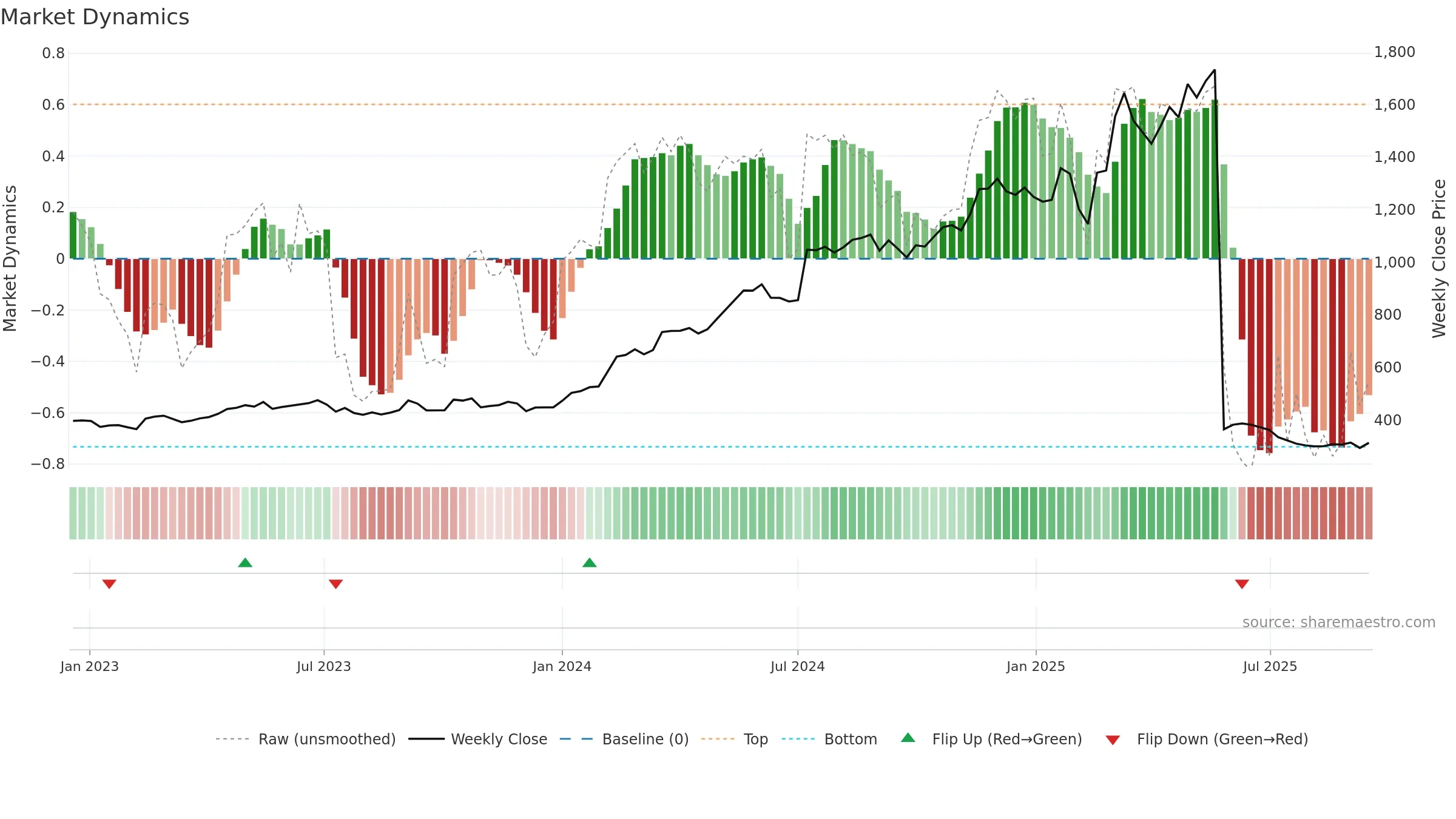Click the black Weekly Close line swatch in legend

(426, 739)
